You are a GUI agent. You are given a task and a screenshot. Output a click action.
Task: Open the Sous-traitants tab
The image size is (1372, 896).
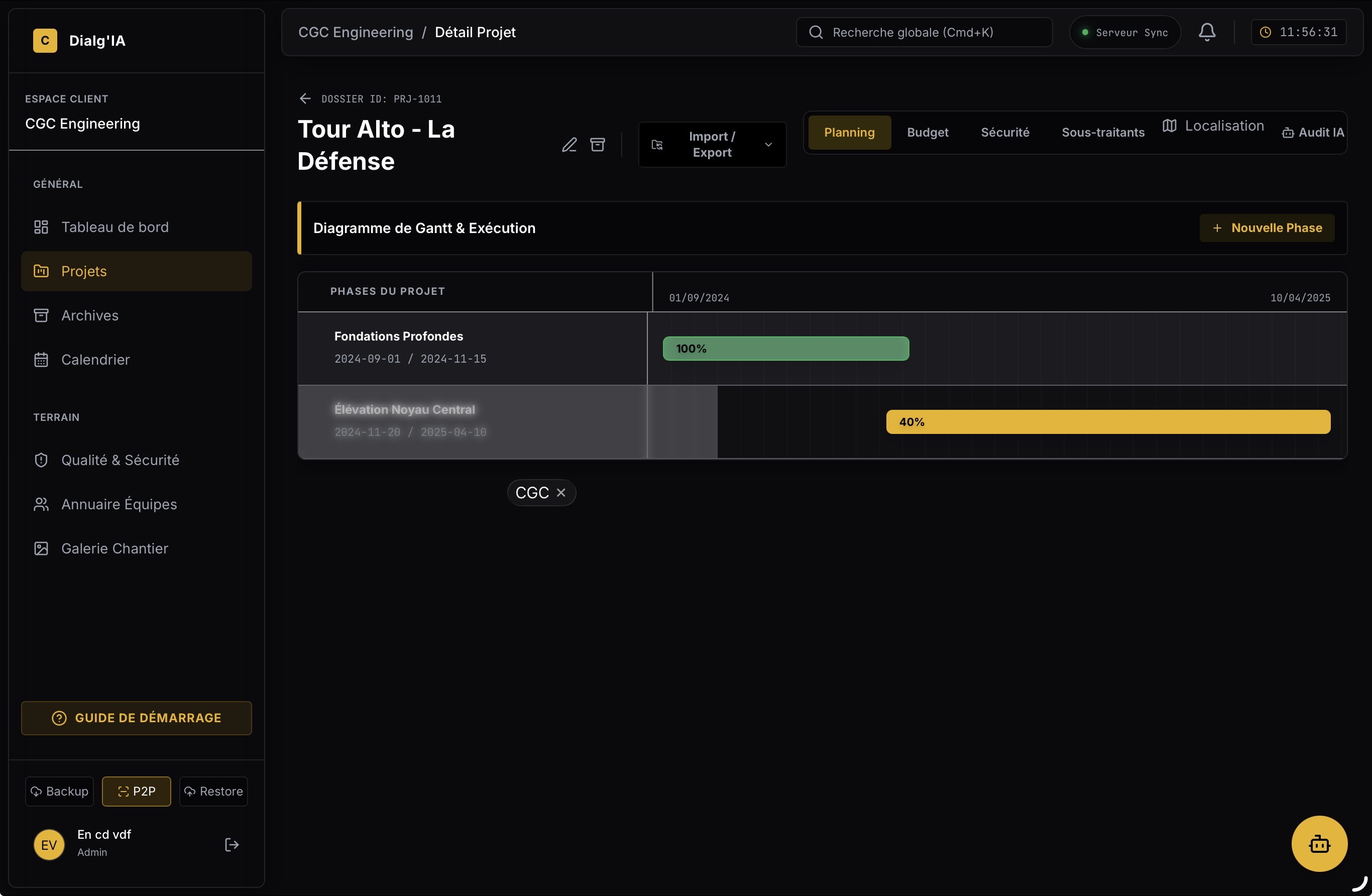1102,133
